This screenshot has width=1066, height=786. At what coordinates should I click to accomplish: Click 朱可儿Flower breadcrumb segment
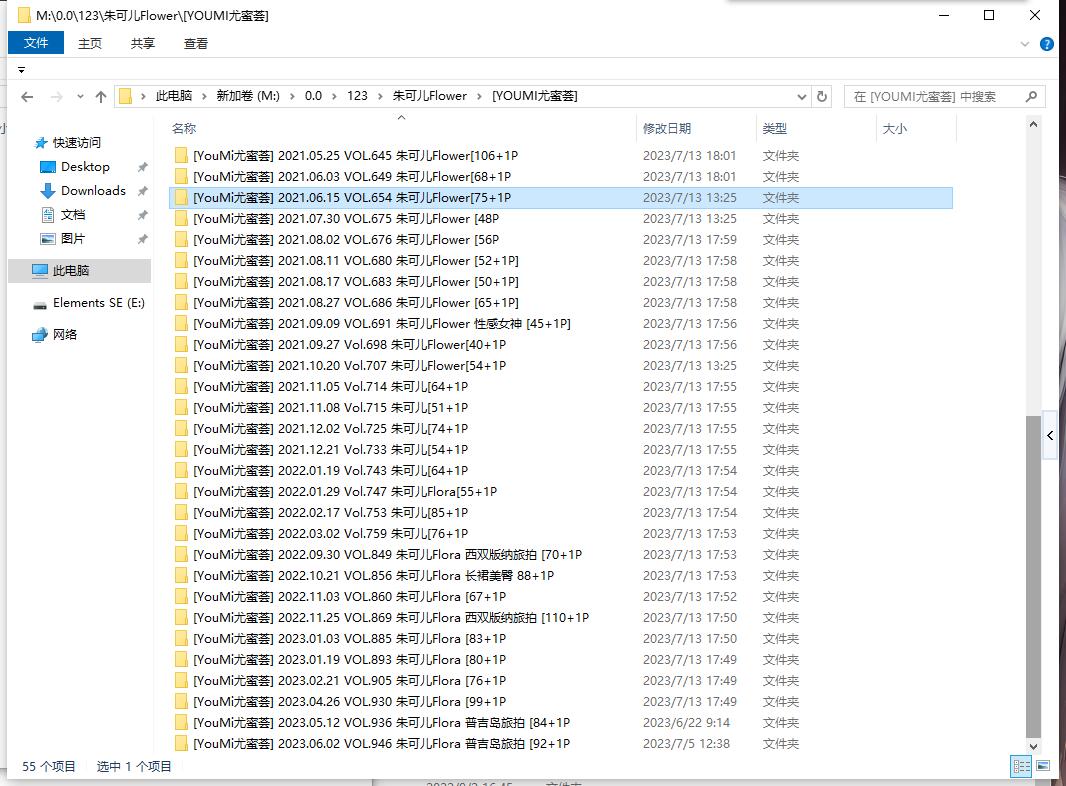coord(430,96)
